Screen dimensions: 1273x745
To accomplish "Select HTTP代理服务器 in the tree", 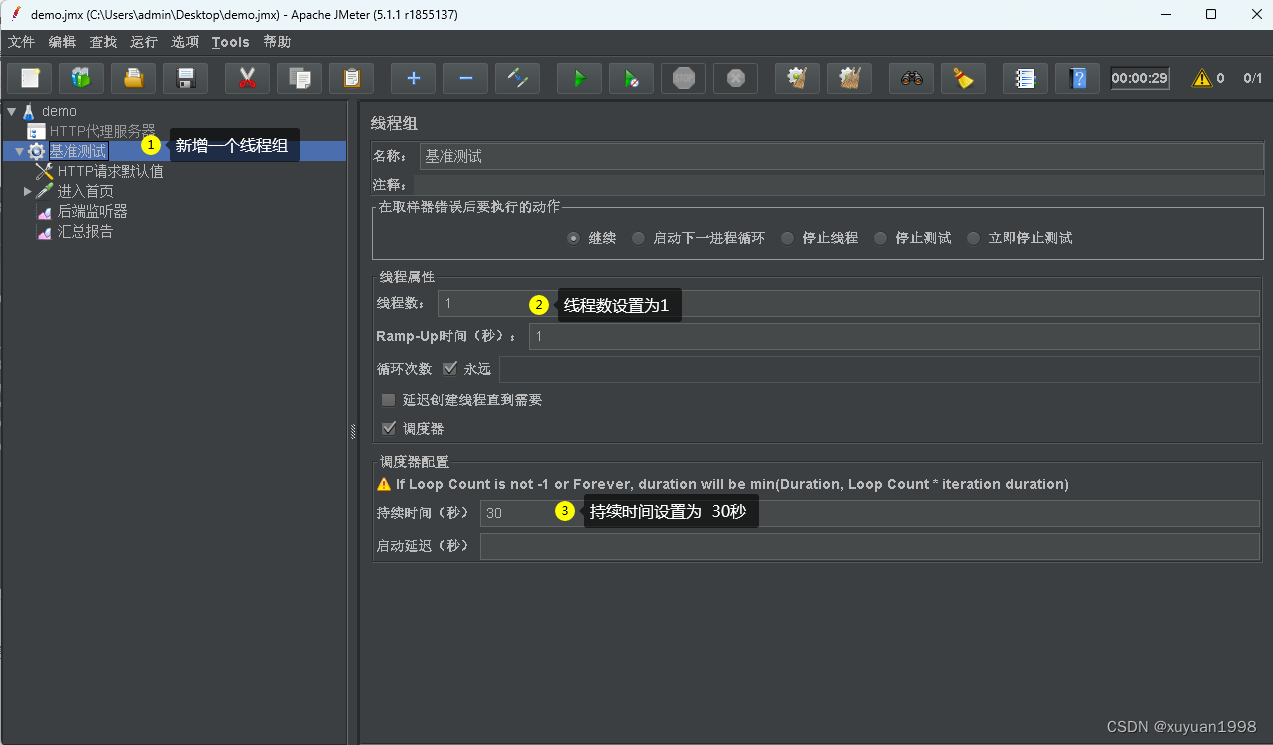I will point(103,131).
